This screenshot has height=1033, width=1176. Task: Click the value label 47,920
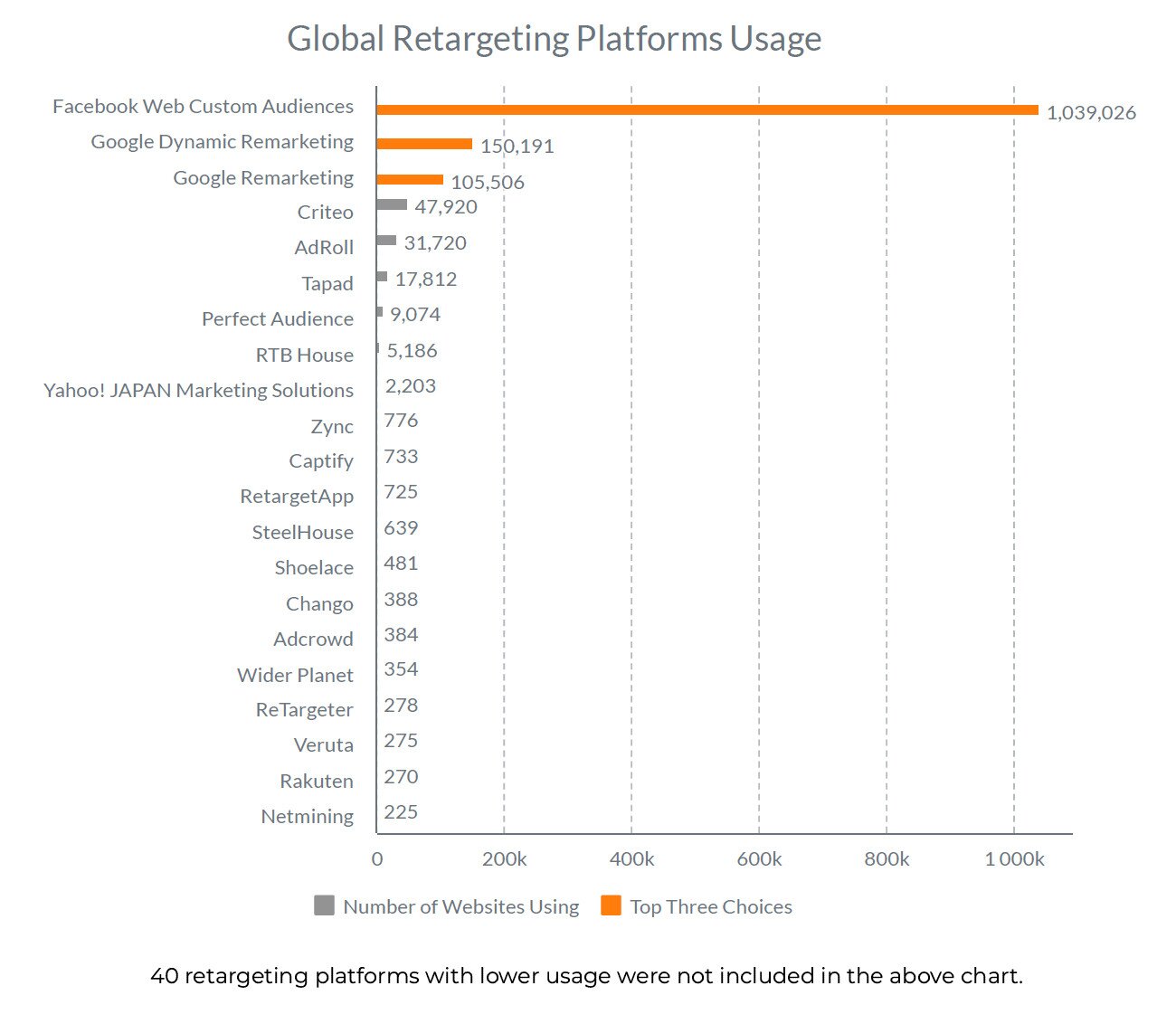[x=446, y=207]
